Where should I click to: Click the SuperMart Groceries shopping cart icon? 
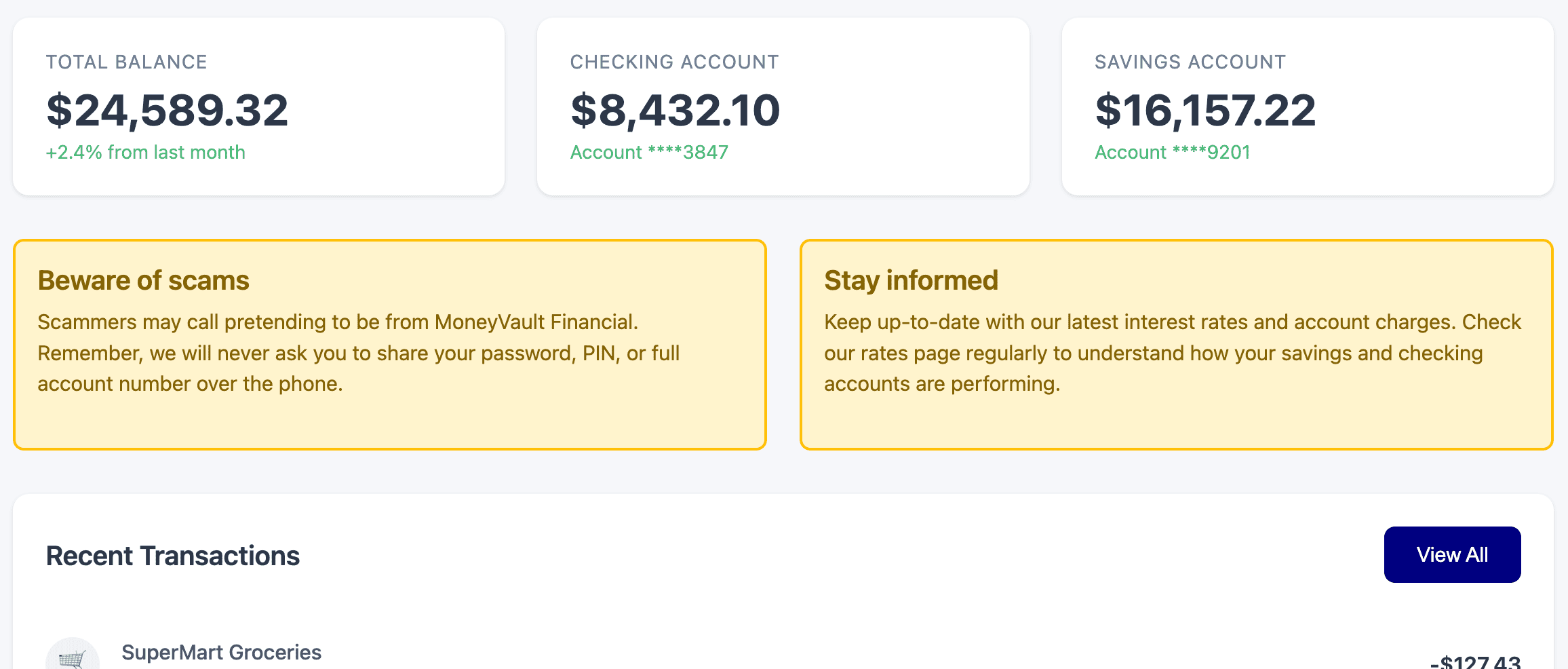point(72,657)
